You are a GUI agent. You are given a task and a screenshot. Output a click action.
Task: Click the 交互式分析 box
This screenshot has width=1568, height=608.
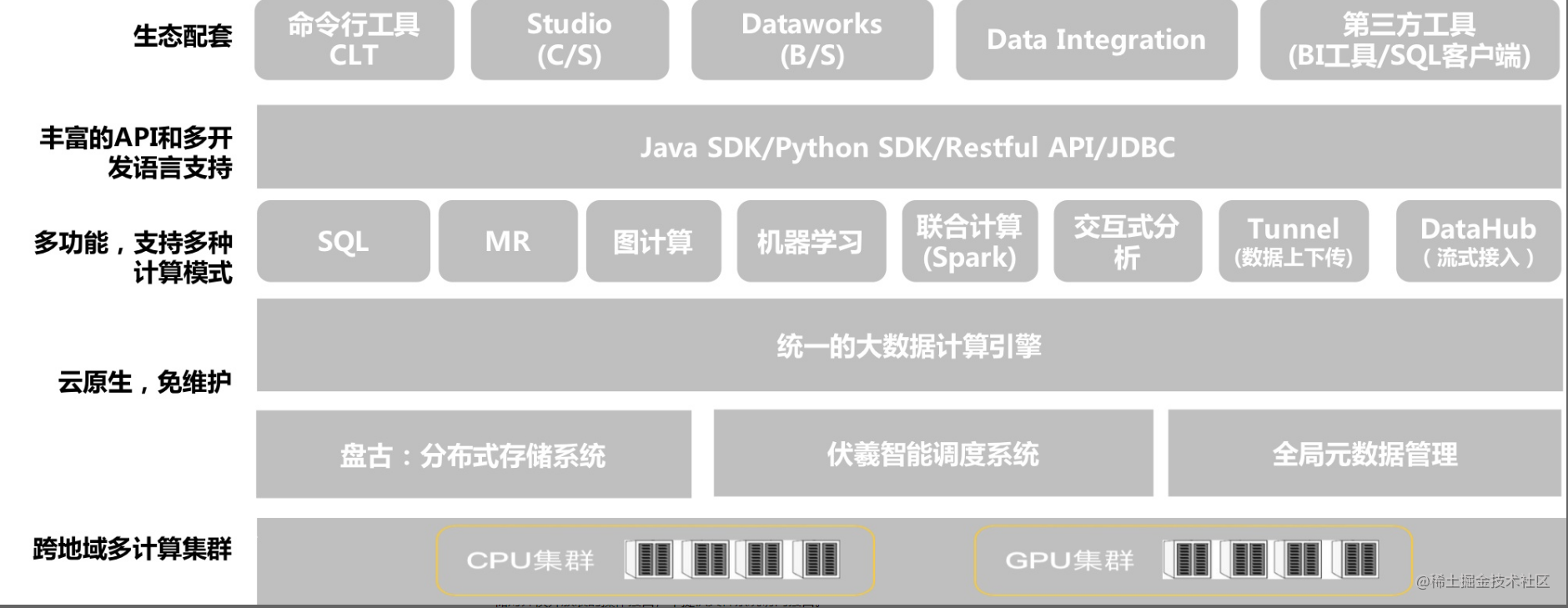pyautogui.click(x=1128, y=241)
